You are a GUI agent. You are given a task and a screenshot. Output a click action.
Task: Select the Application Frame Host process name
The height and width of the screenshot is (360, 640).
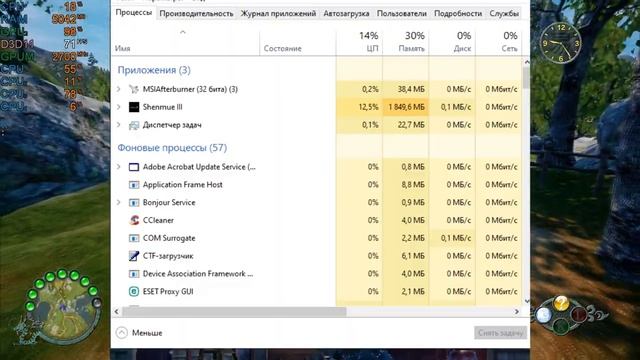183,185
